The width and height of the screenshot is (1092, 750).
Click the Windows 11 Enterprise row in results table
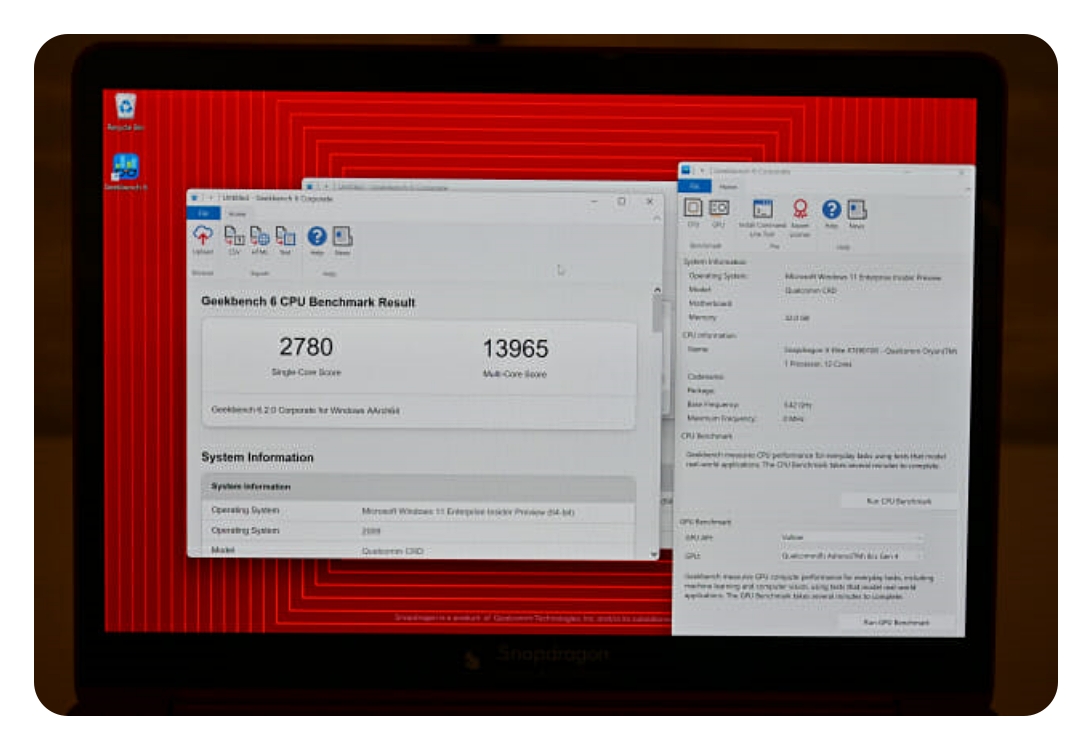click(418, 511)
